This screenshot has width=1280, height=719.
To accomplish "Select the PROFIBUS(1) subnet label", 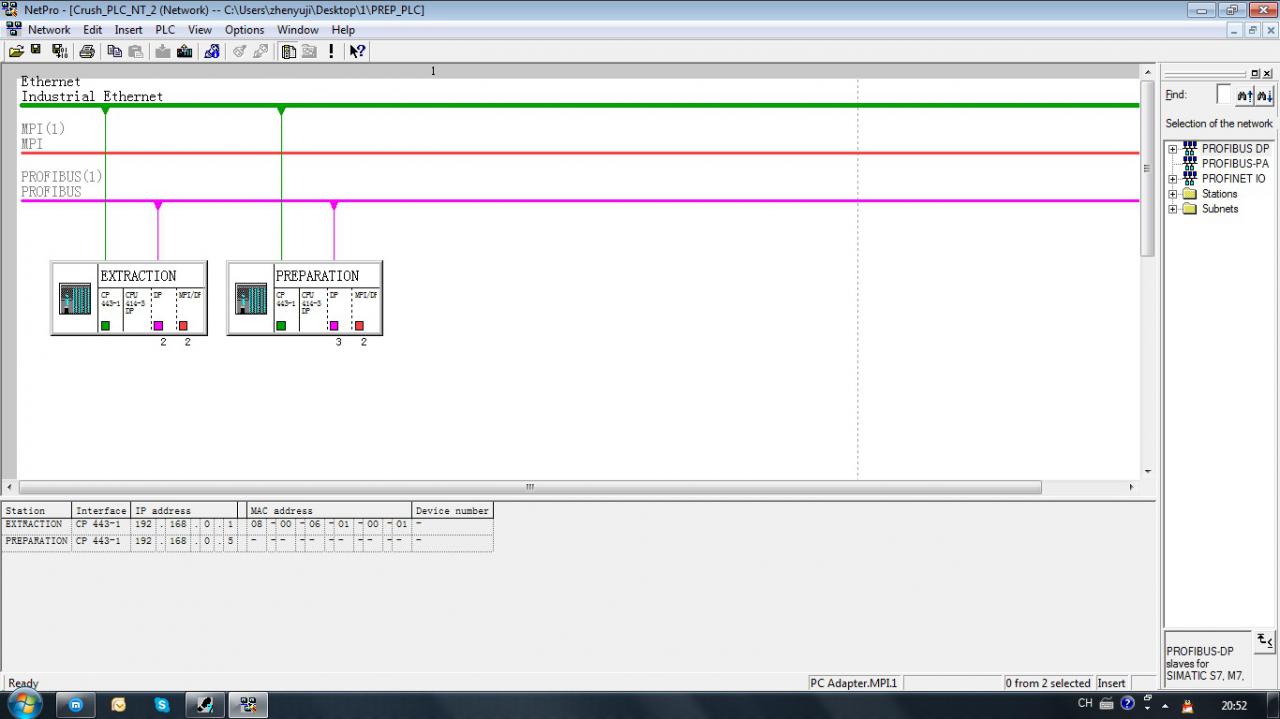I will (x=62, y=177).
